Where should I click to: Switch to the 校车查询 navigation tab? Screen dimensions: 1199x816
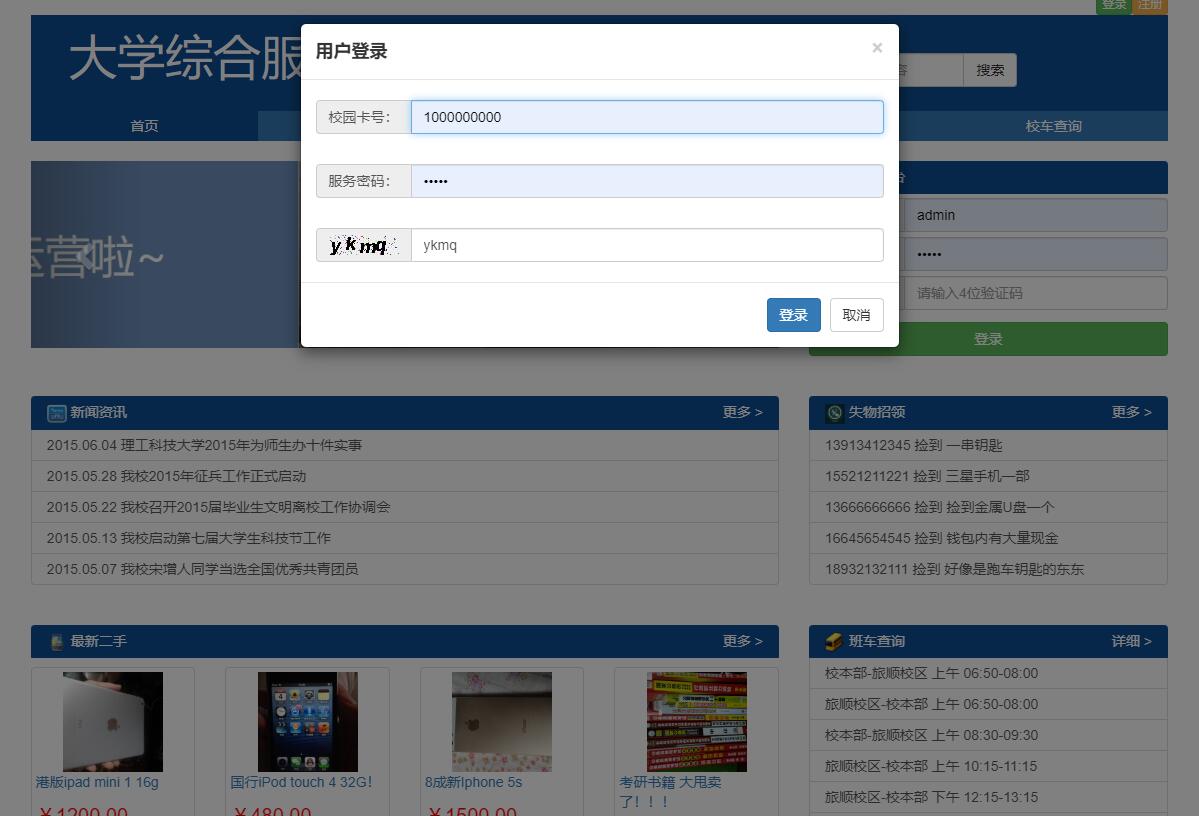(1053, 126)
